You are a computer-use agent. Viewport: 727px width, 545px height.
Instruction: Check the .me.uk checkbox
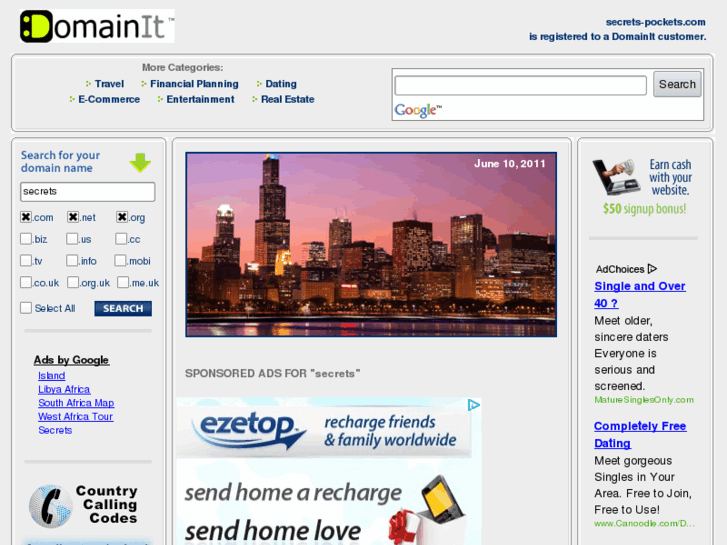coord(123,282)
